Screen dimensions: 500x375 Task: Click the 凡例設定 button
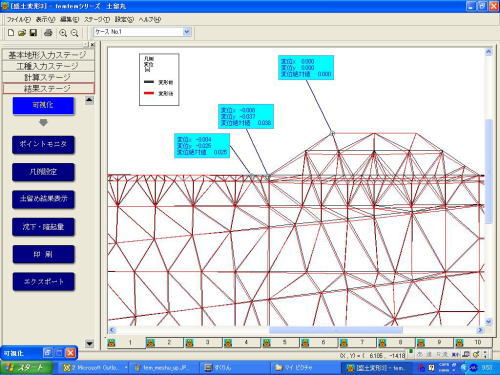point(43,172)
